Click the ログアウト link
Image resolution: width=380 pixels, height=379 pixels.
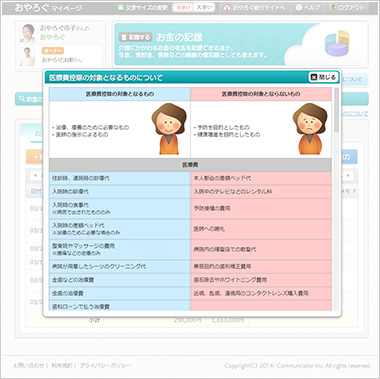click(x=351, y=8)
